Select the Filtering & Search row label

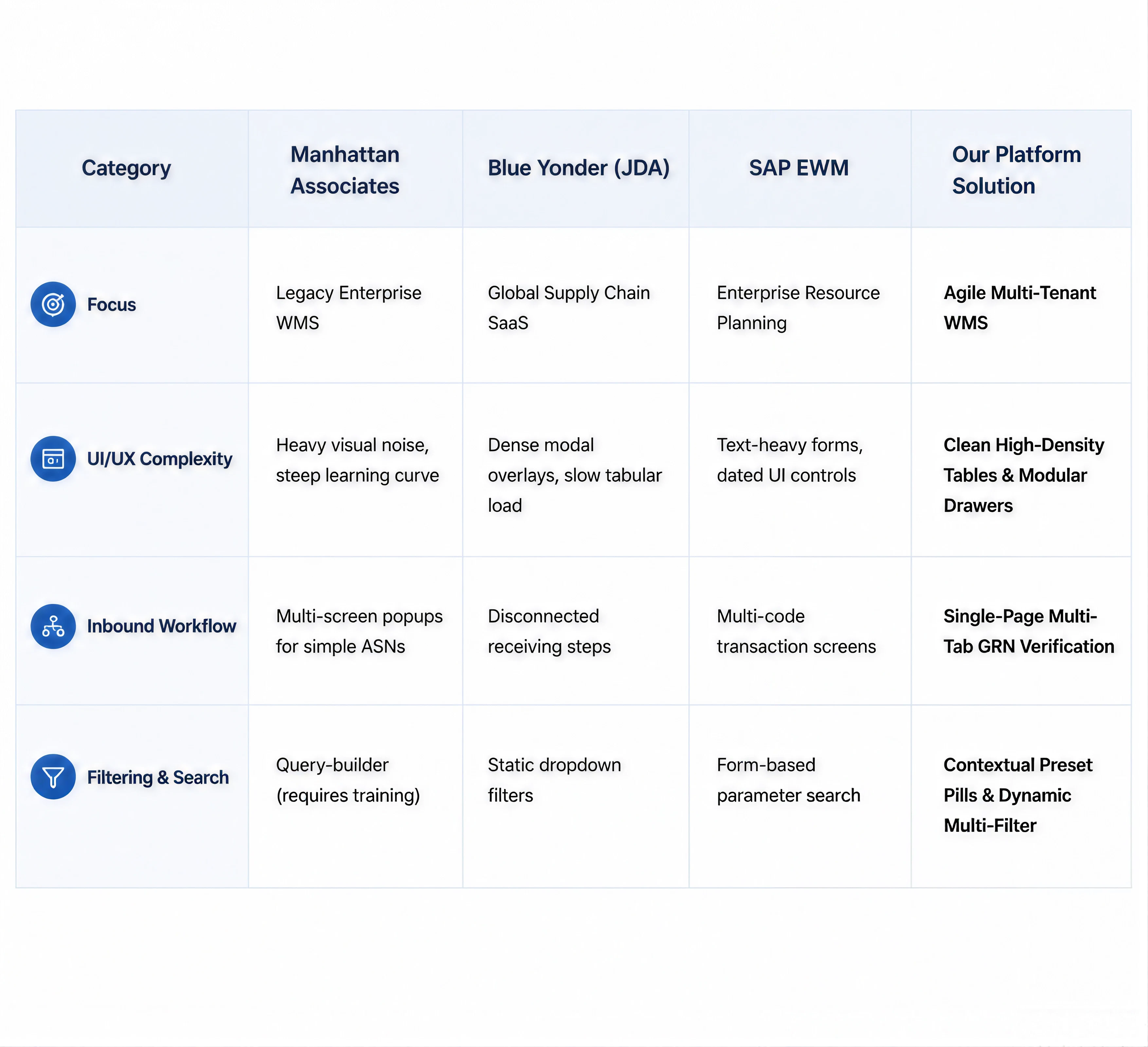(158, 778)
